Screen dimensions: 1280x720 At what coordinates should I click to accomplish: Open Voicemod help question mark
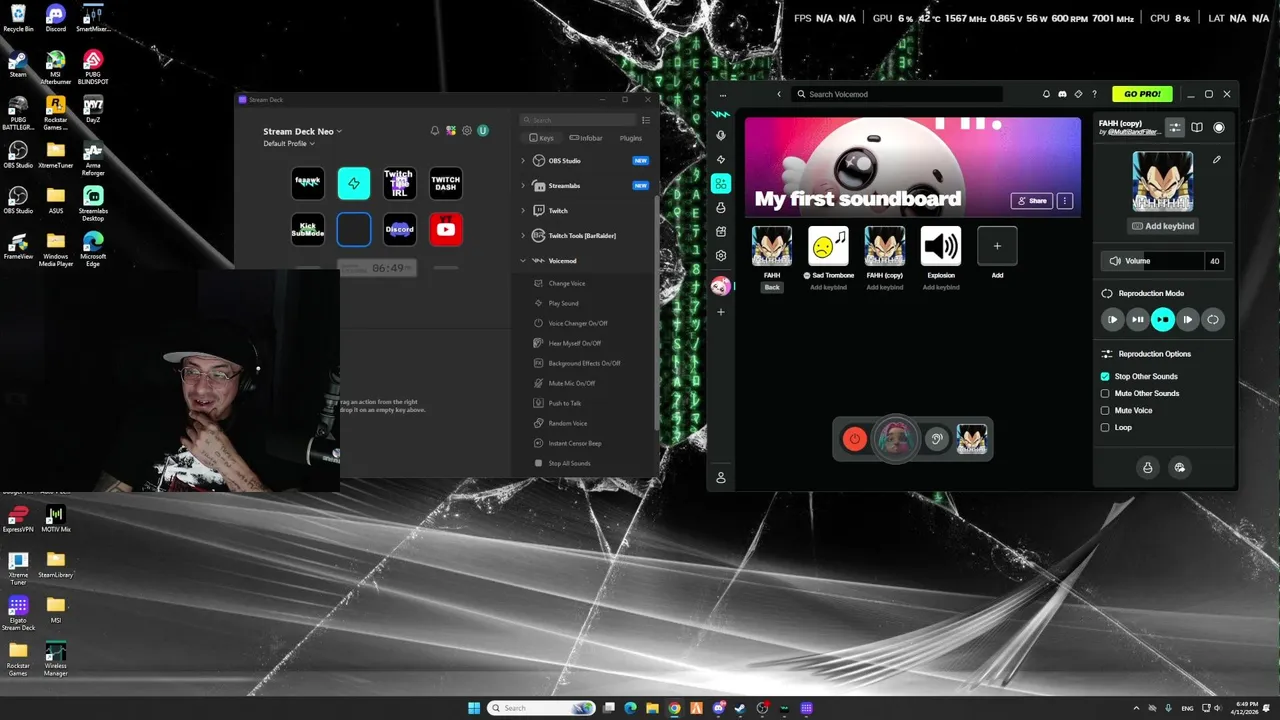[1094, 94]
